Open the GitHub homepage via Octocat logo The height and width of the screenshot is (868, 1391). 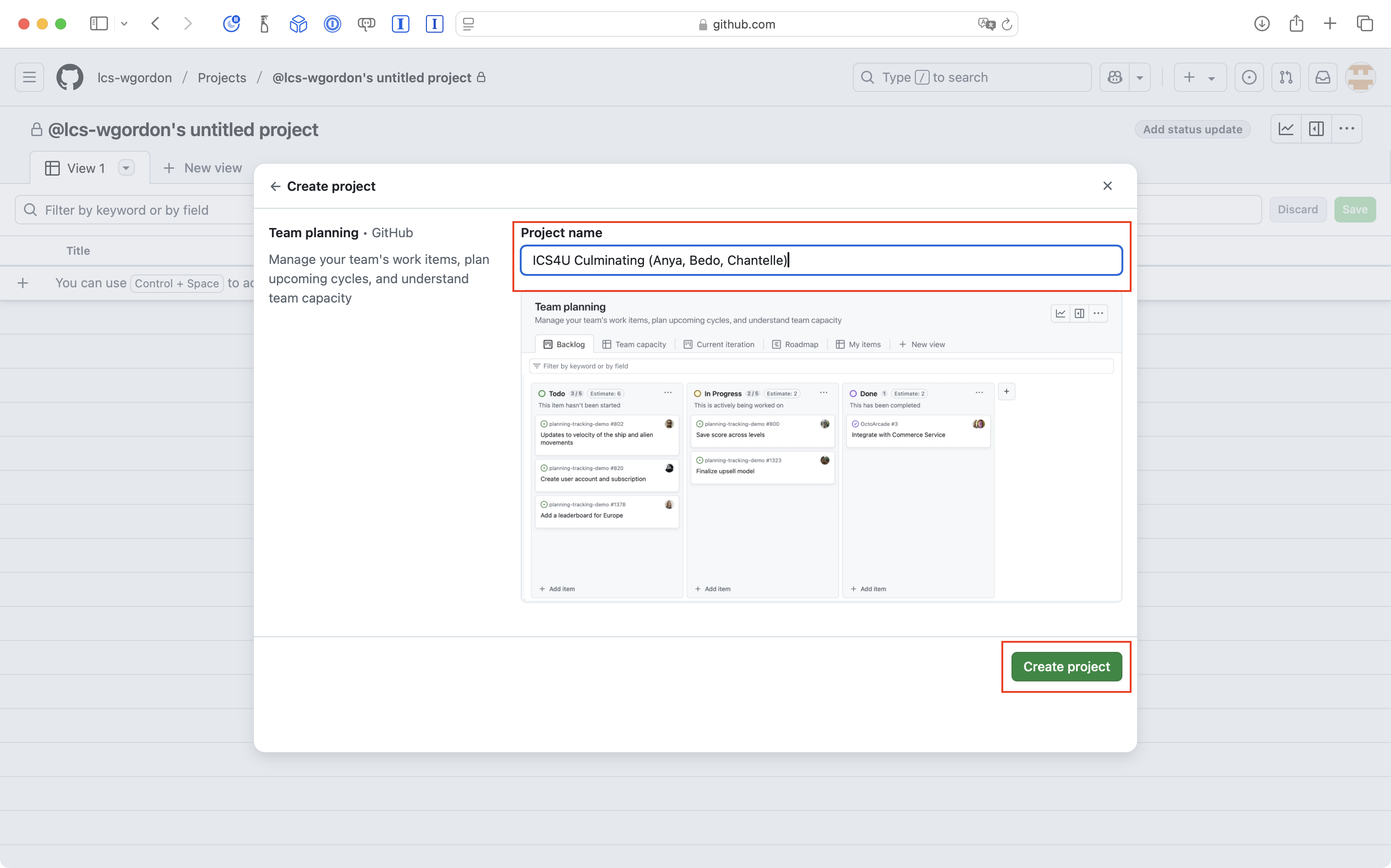69,78
